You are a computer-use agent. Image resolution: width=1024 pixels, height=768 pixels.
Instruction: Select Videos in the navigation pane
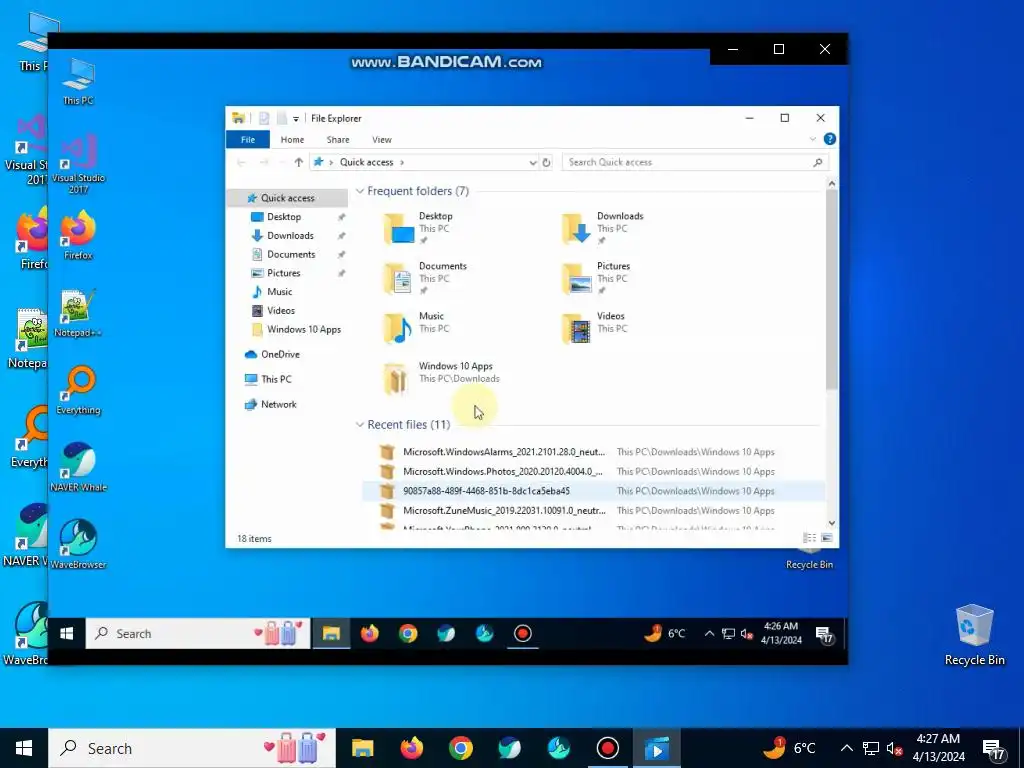pos(280,311)
